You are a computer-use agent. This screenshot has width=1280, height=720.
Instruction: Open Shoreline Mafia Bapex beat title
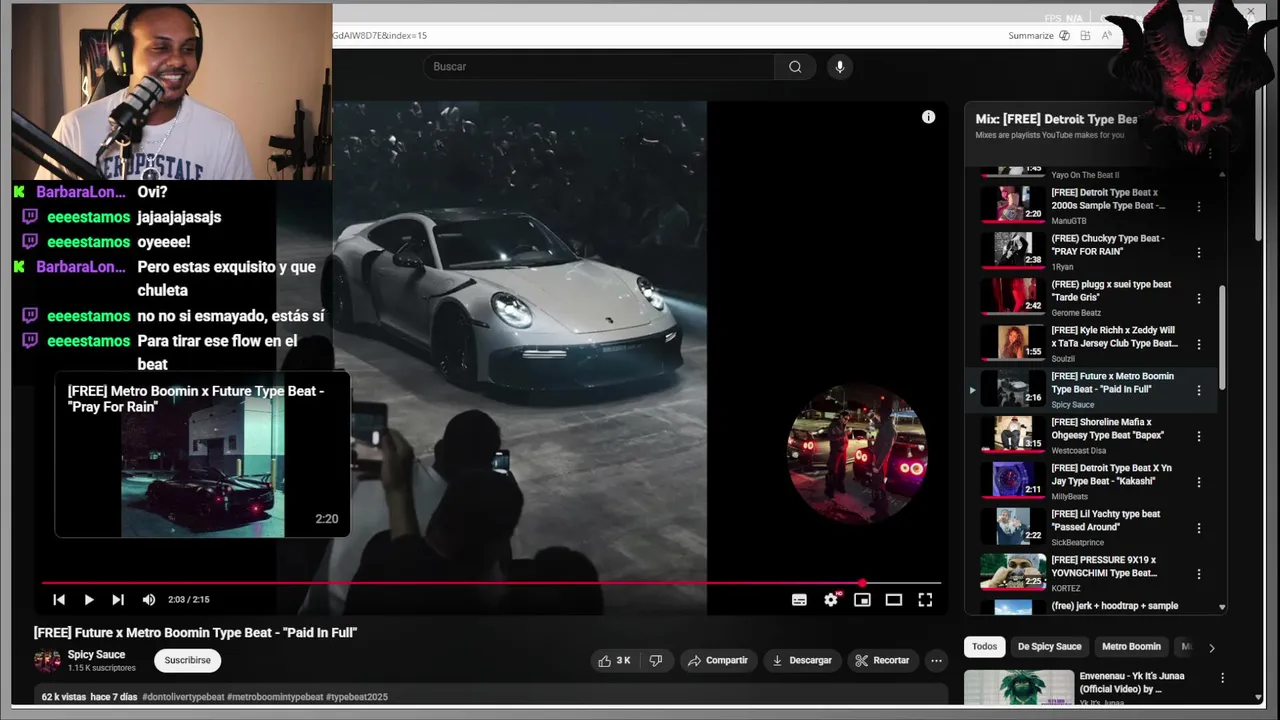coord(1110,429)
